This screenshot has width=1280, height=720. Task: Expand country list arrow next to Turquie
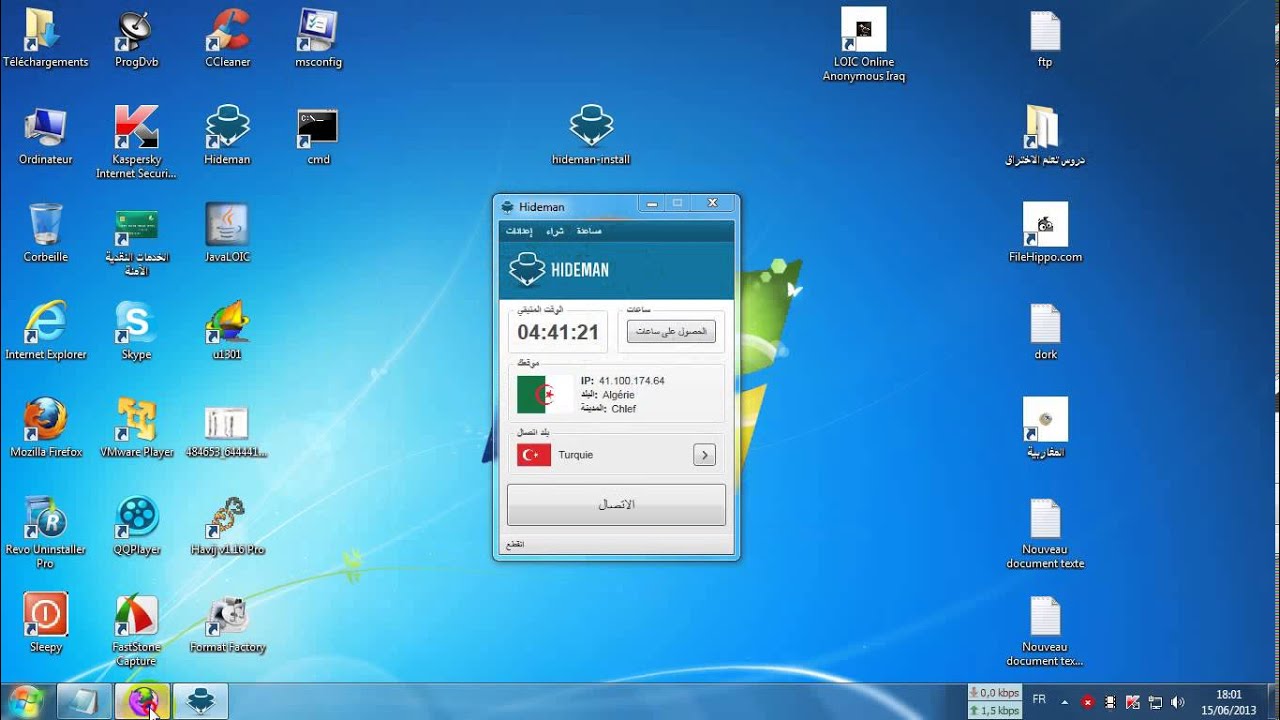pyautogui.click(x=704, y=455)
